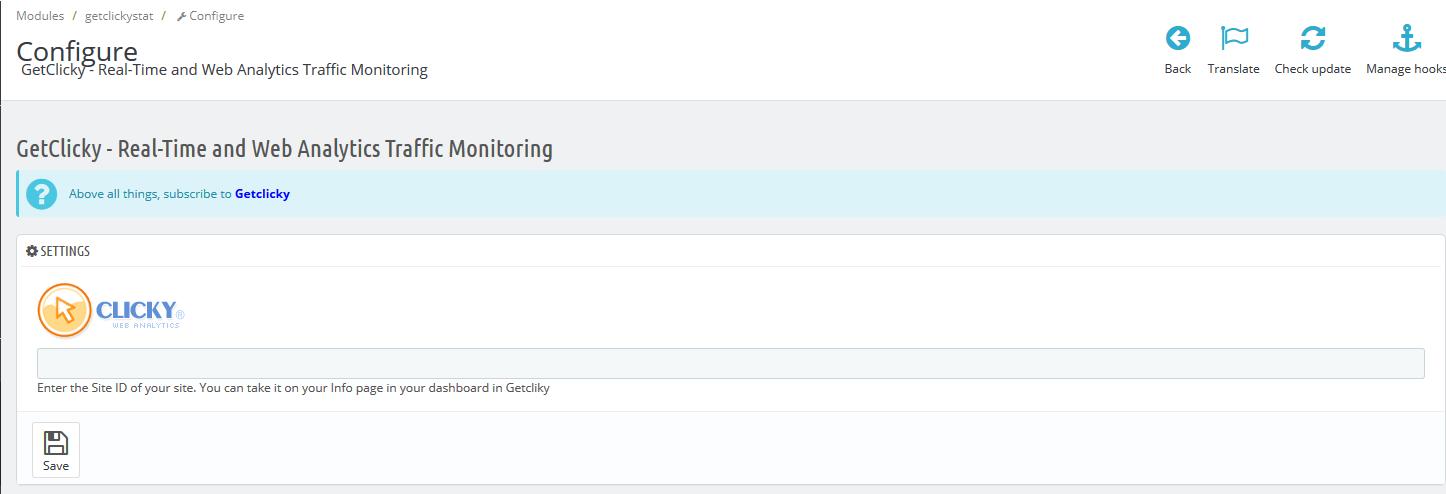Click the Manage hooks text label
1446x494 pixels.
[x=1406, y=69]
